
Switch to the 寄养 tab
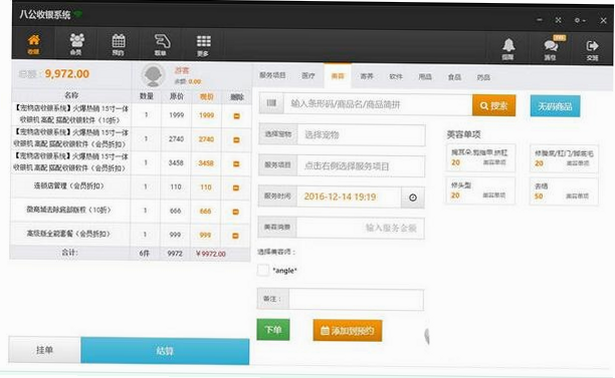[367, 76]
